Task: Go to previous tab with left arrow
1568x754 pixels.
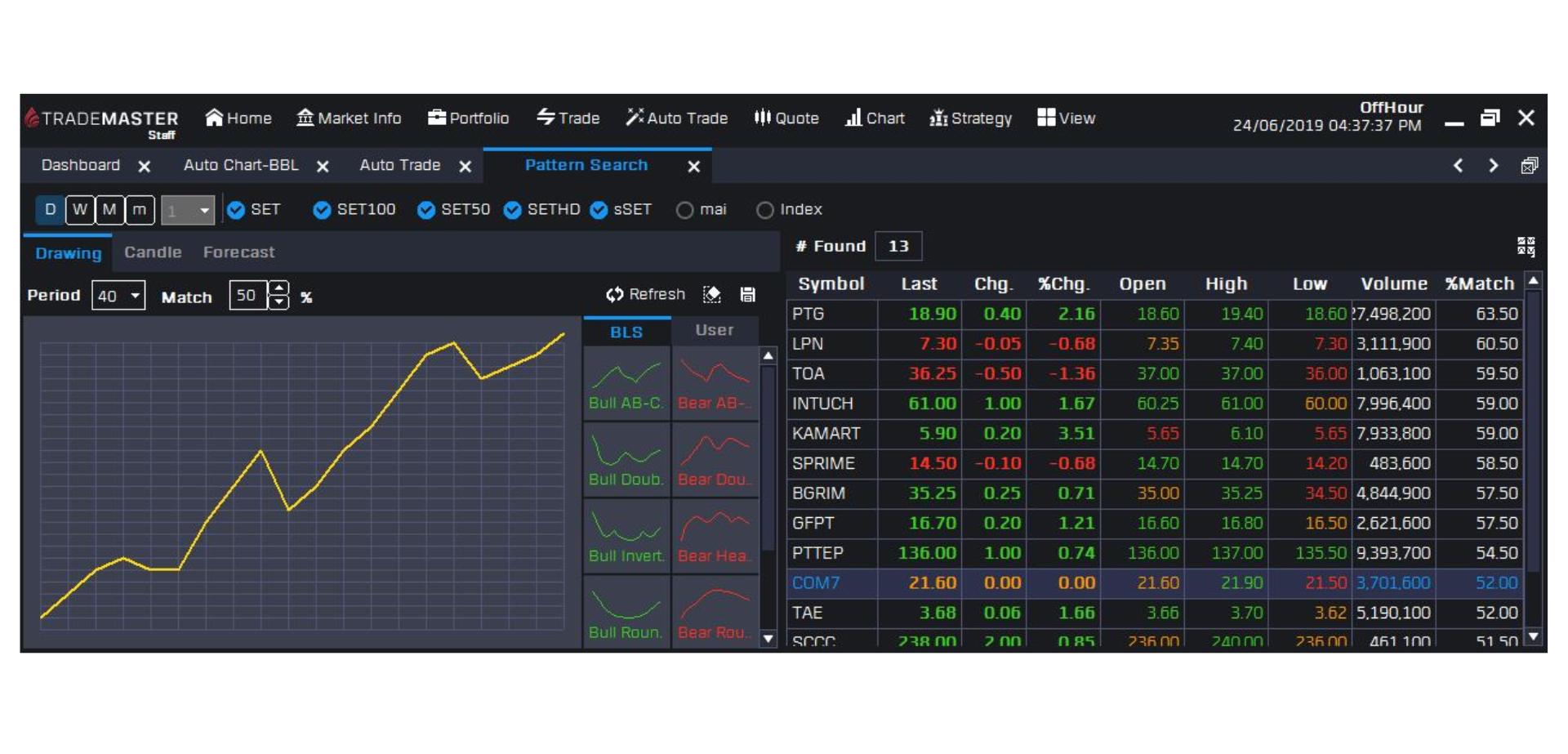Action: pos(1458,166)
